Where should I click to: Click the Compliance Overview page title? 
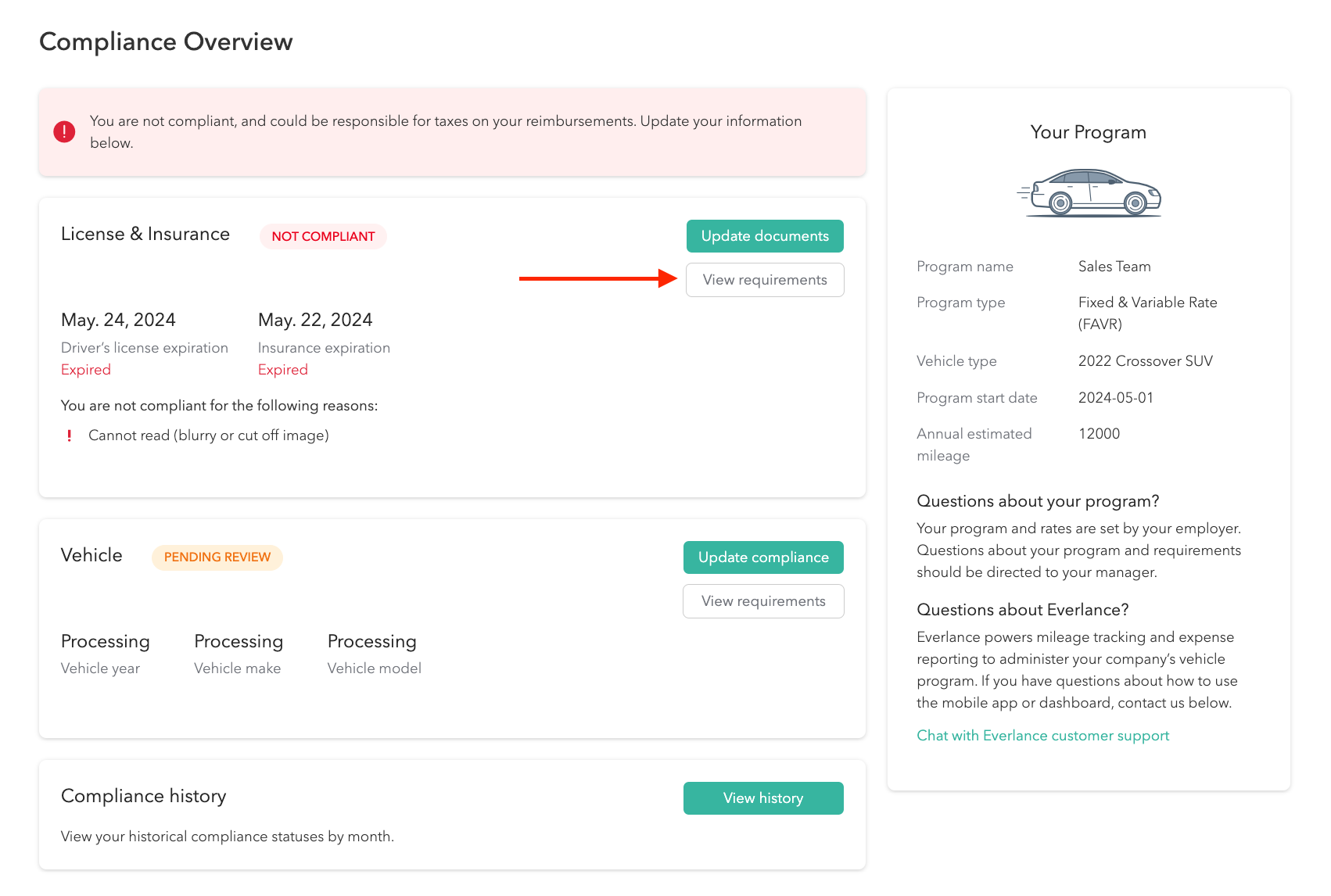166,41
